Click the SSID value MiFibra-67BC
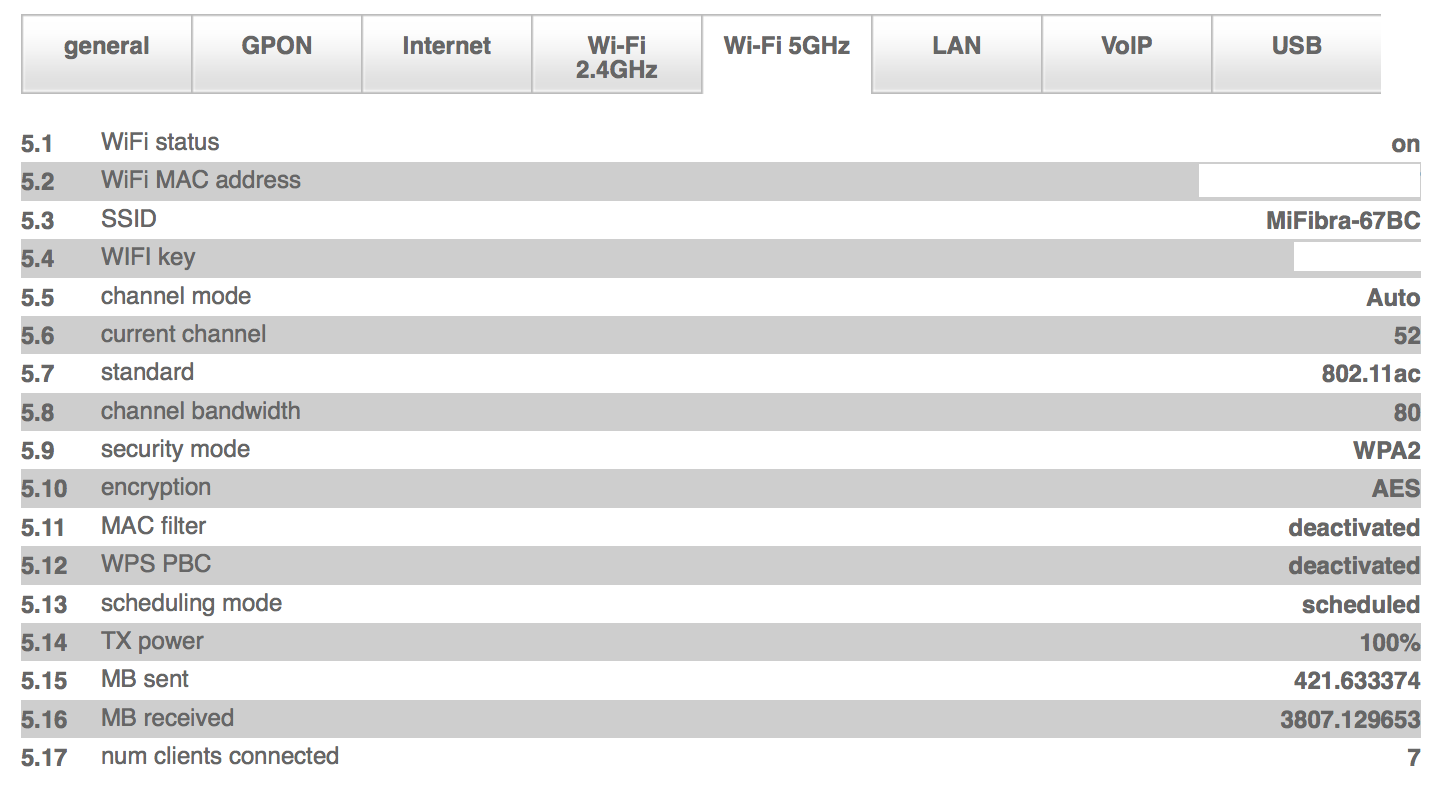 tap(1343, 221)
